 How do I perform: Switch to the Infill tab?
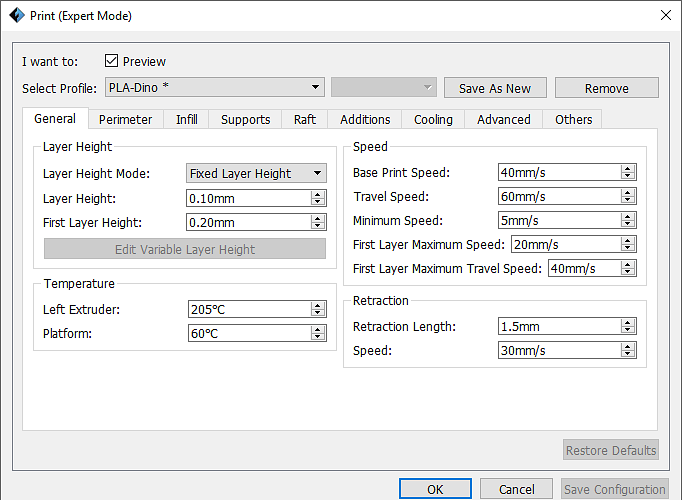[x=187, y=119]
